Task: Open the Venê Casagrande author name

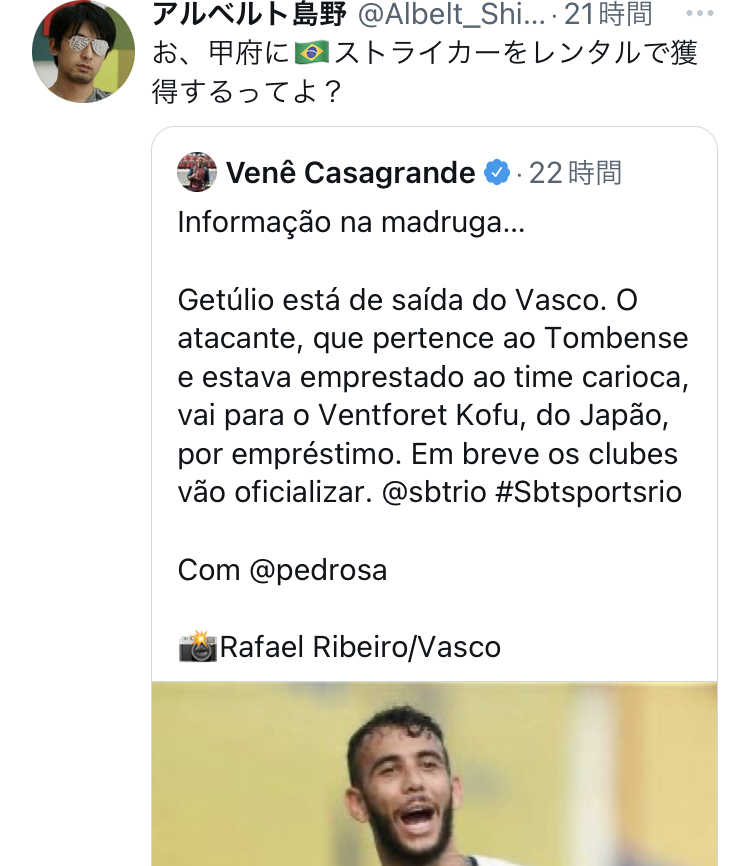Action: tap(350, 173)
